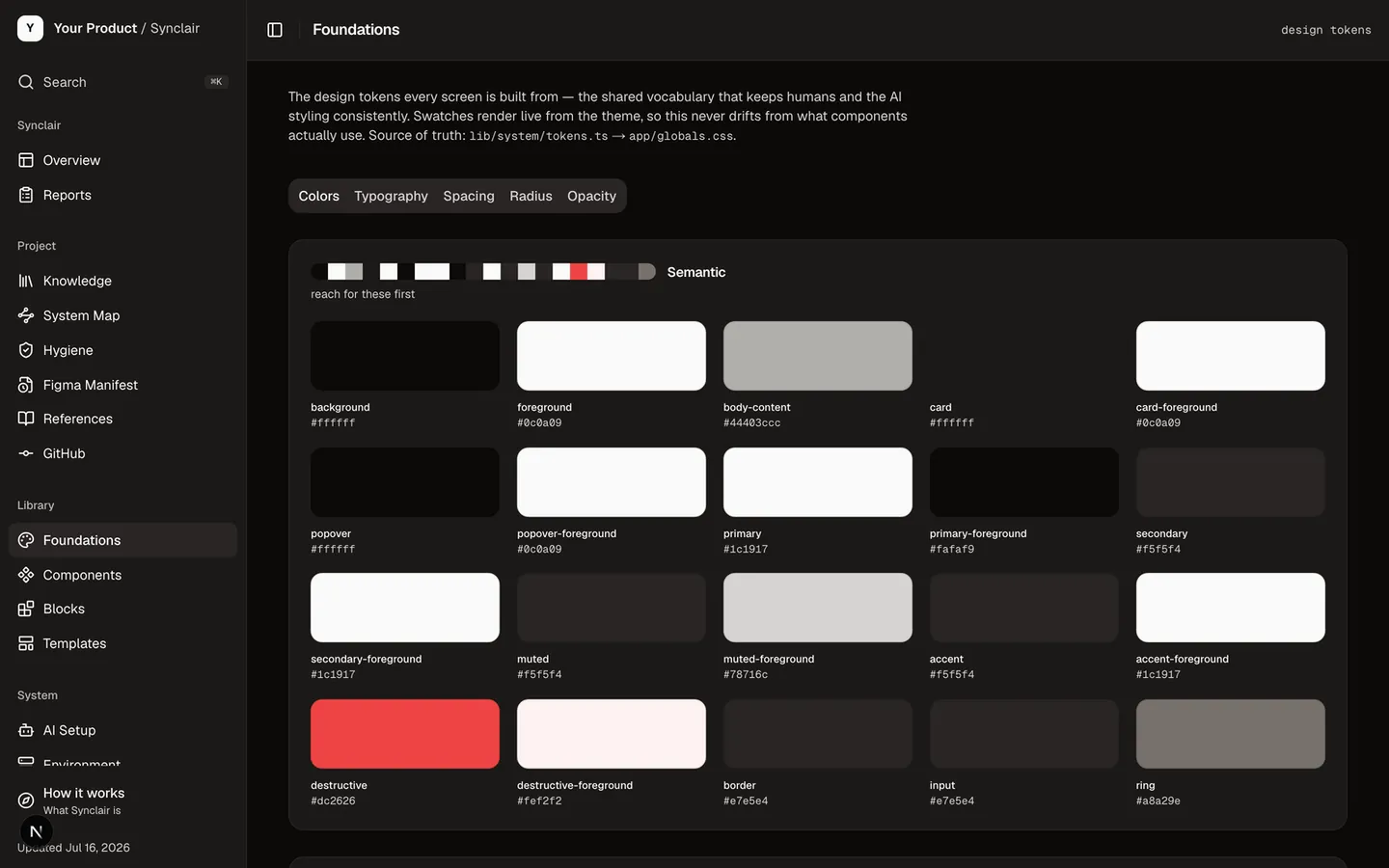Select the card-foreground swatch
Viewport: 1389px width, 868px height.
[1231, 356]
